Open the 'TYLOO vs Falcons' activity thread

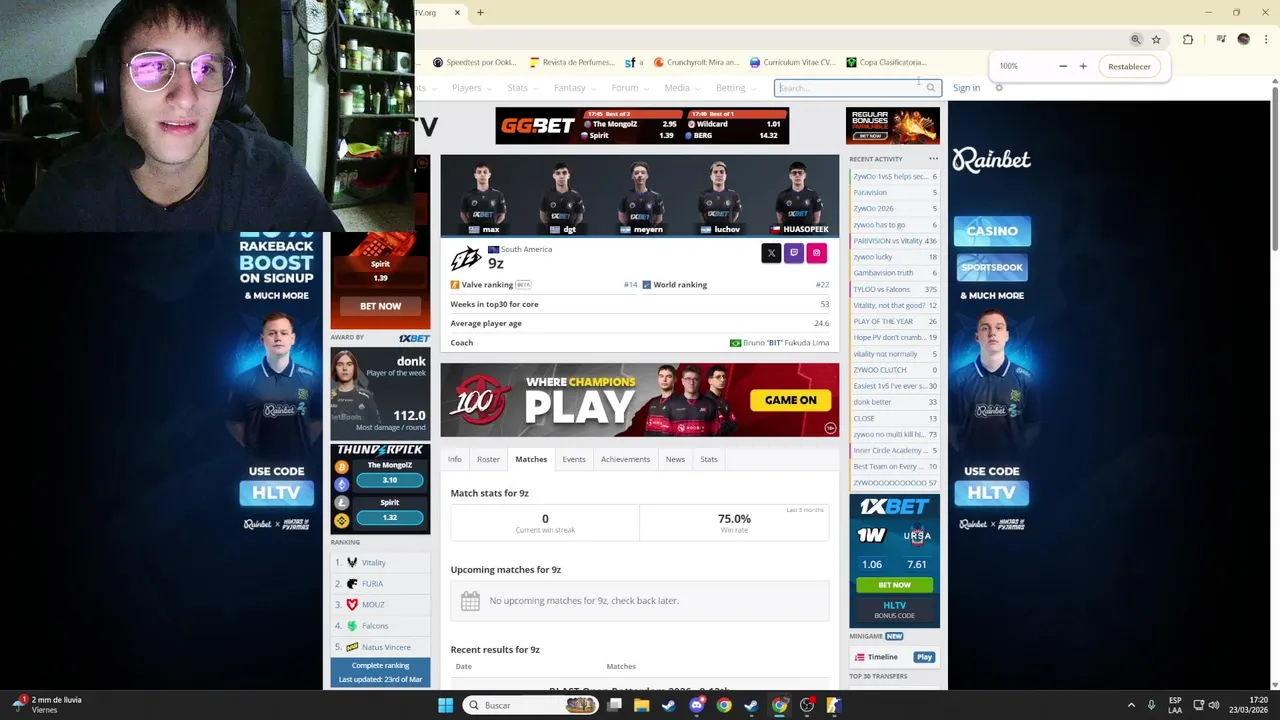pos(881,289)
